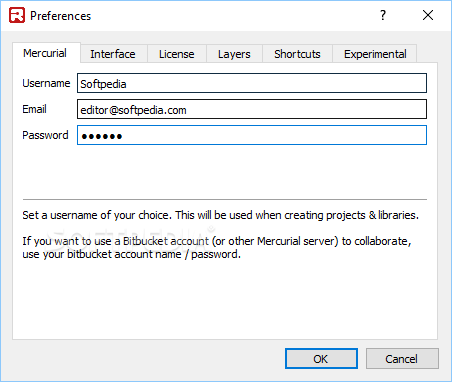Click the red R application icon
Viewport: 452px width, 382px height.
pyautogui.click(x=17, y=15)
